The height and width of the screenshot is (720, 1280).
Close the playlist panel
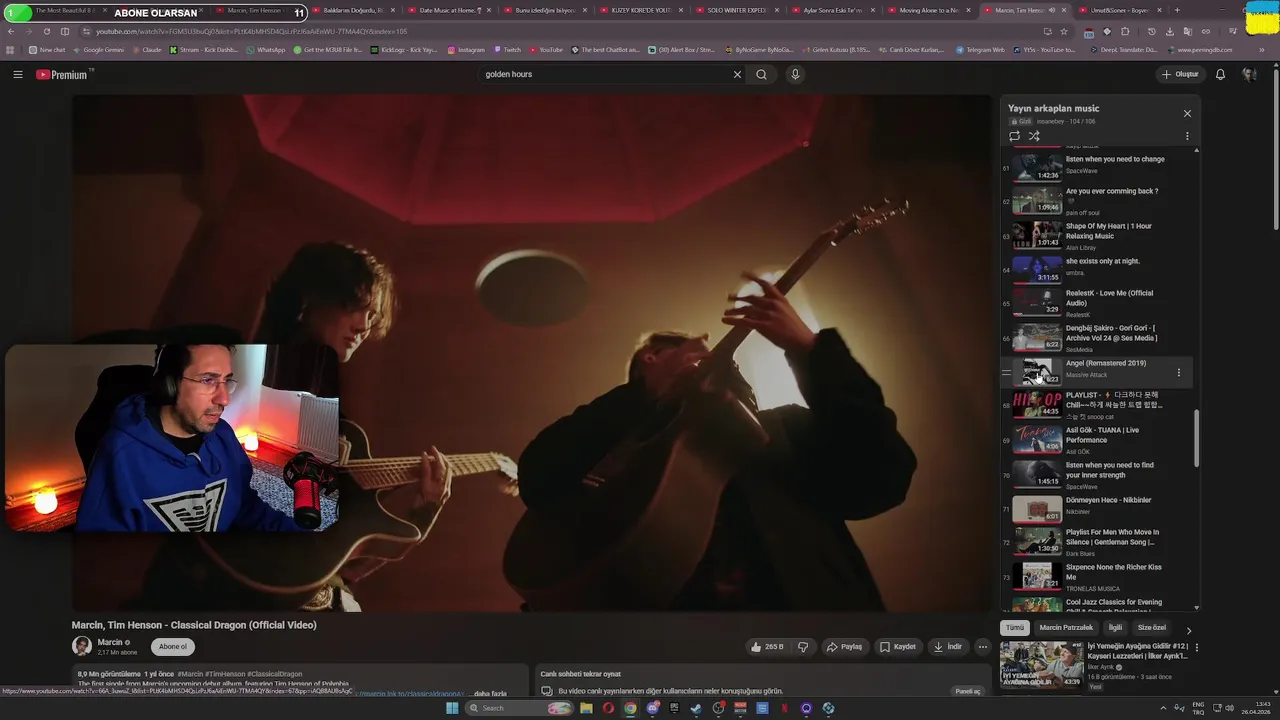tap(1187, 113)
